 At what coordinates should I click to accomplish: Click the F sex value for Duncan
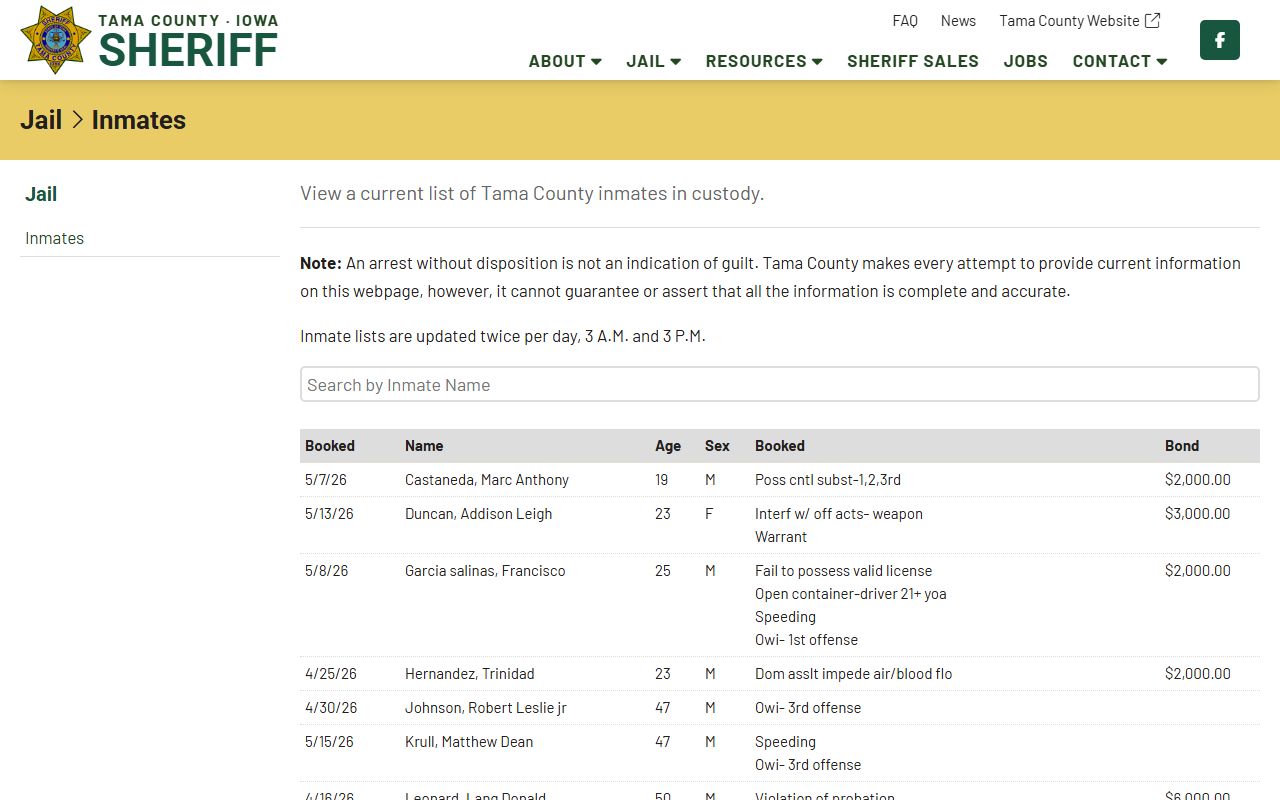(x=709, y=514)
